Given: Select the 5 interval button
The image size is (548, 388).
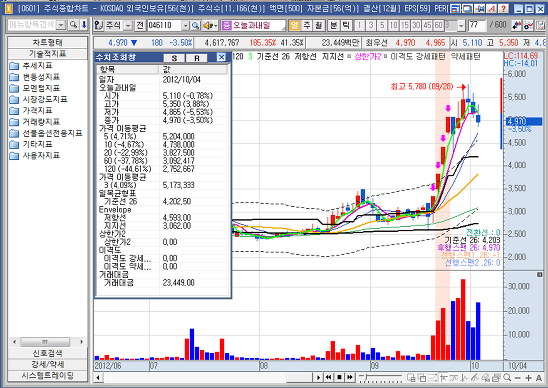Looking at the screenshot, I should [x=382, y=25].
